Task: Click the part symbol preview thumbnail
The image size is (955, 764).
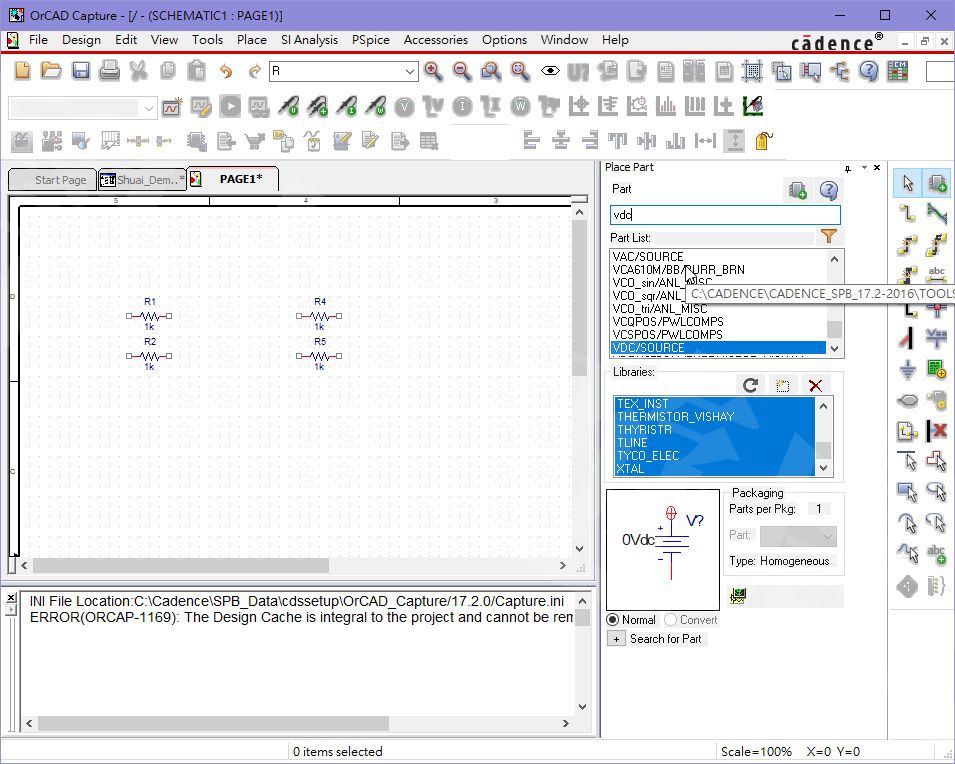Action: (663, 550)
